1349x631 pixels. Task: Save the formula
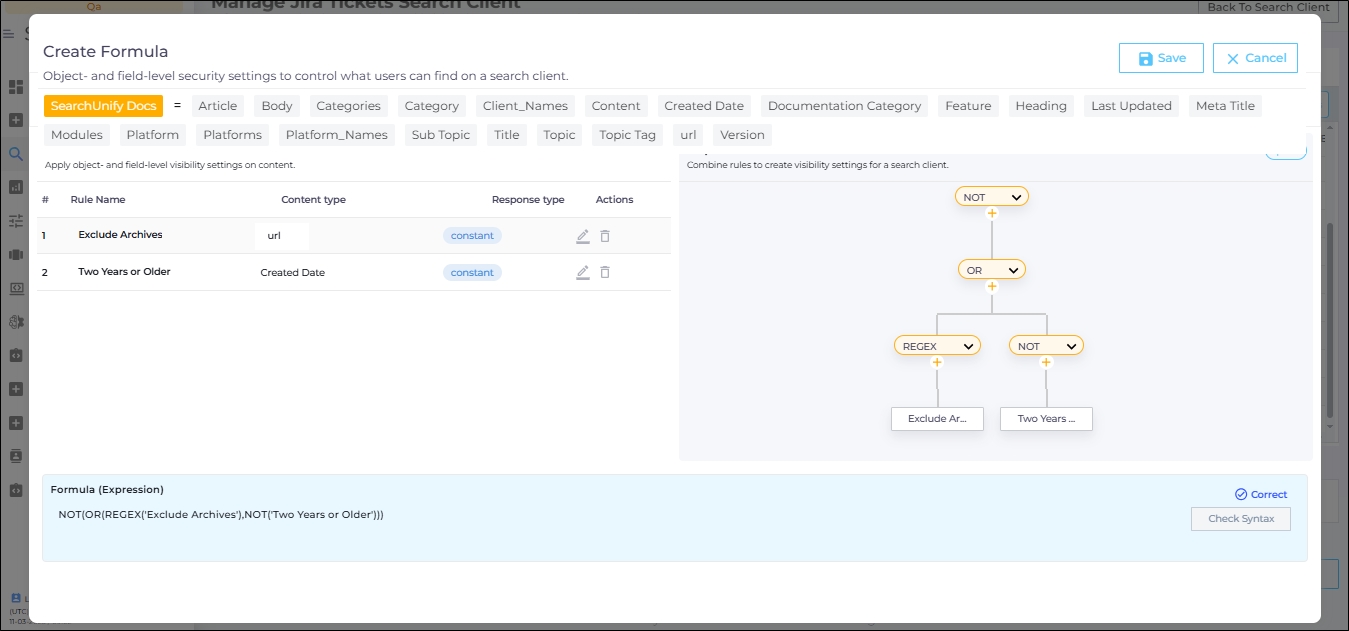pyautogui.click(x=1161, y=58)
